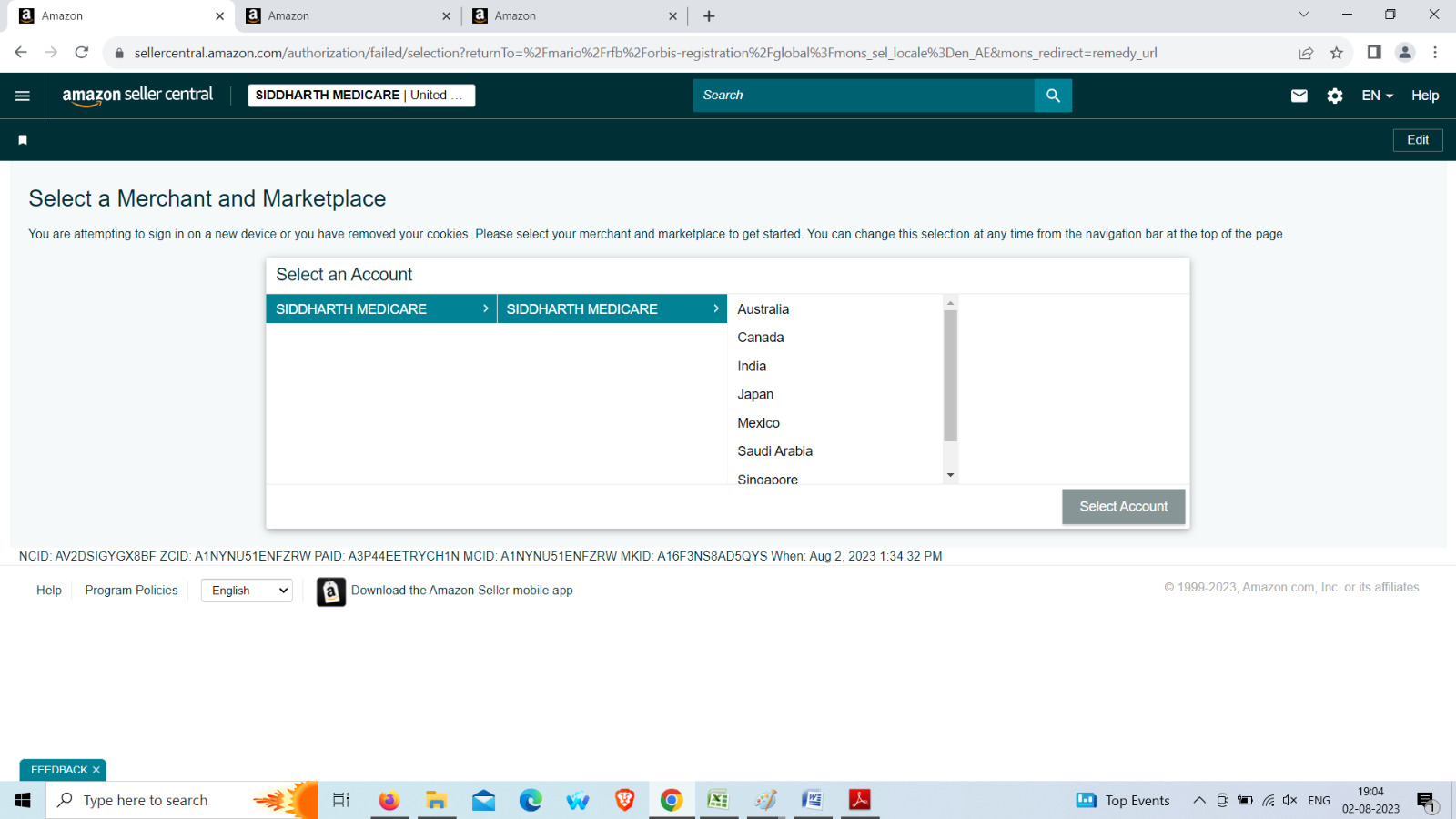The height and width of the screenshot is (819, 1456).
Task: Click the Amazon Seller mobile app icon
Action: pyautogui.click(x=331, y=591)
